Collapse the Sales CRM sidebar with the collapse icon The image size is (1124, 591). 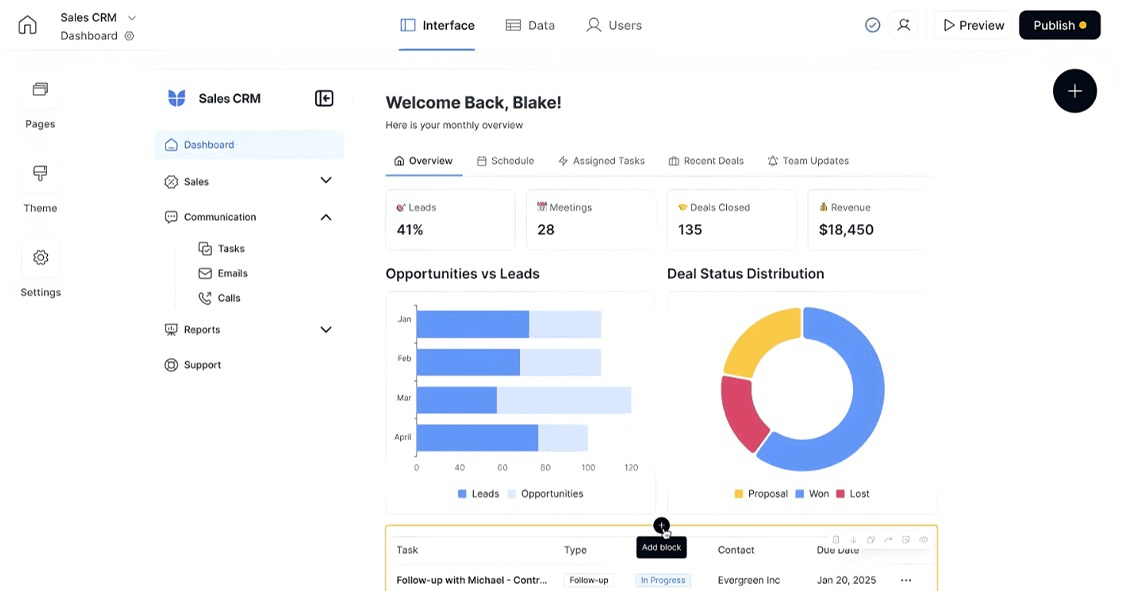coord(323,97)
